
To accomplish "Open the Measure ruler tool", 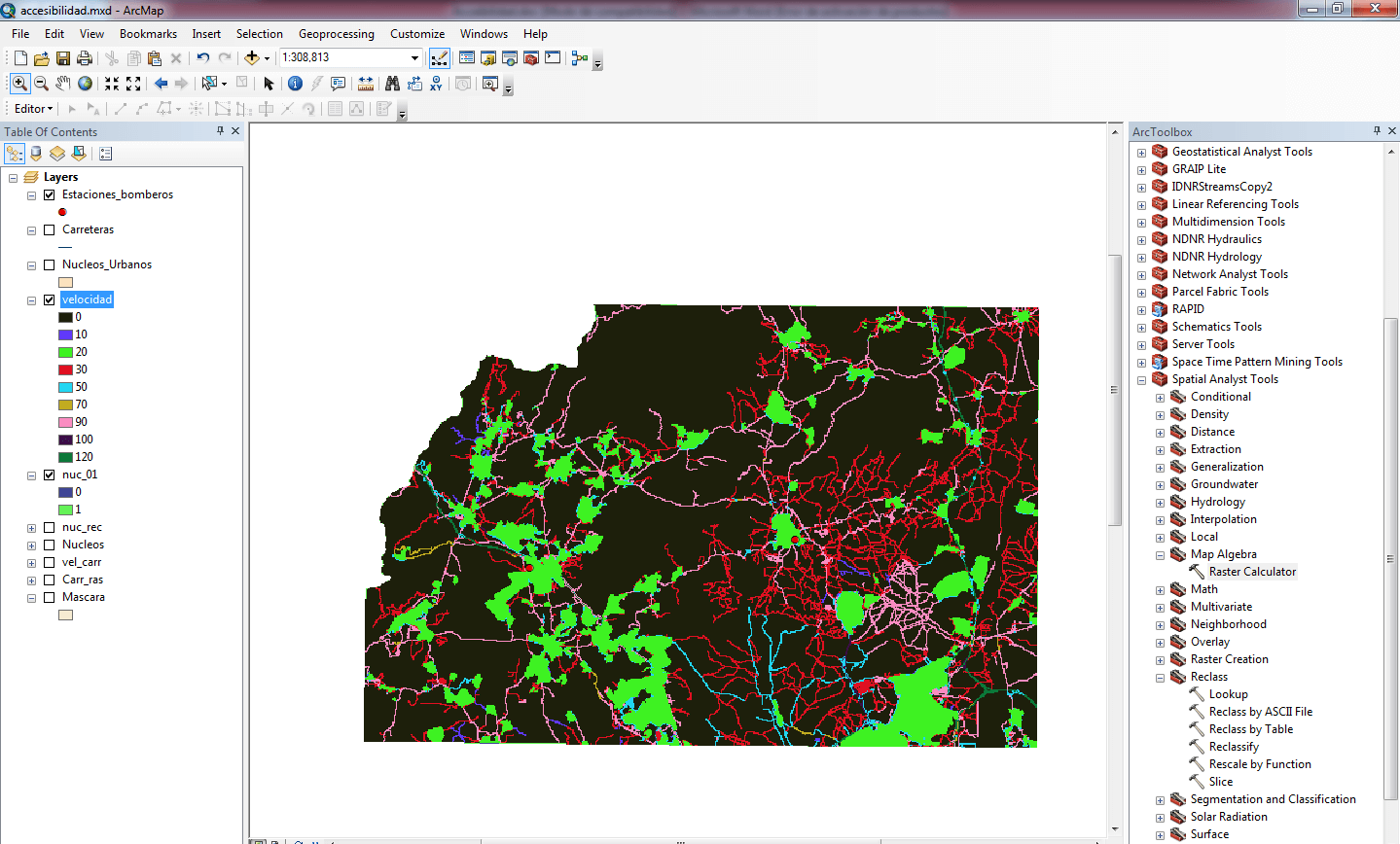I will pyautogui.click(x=366, y=84).
